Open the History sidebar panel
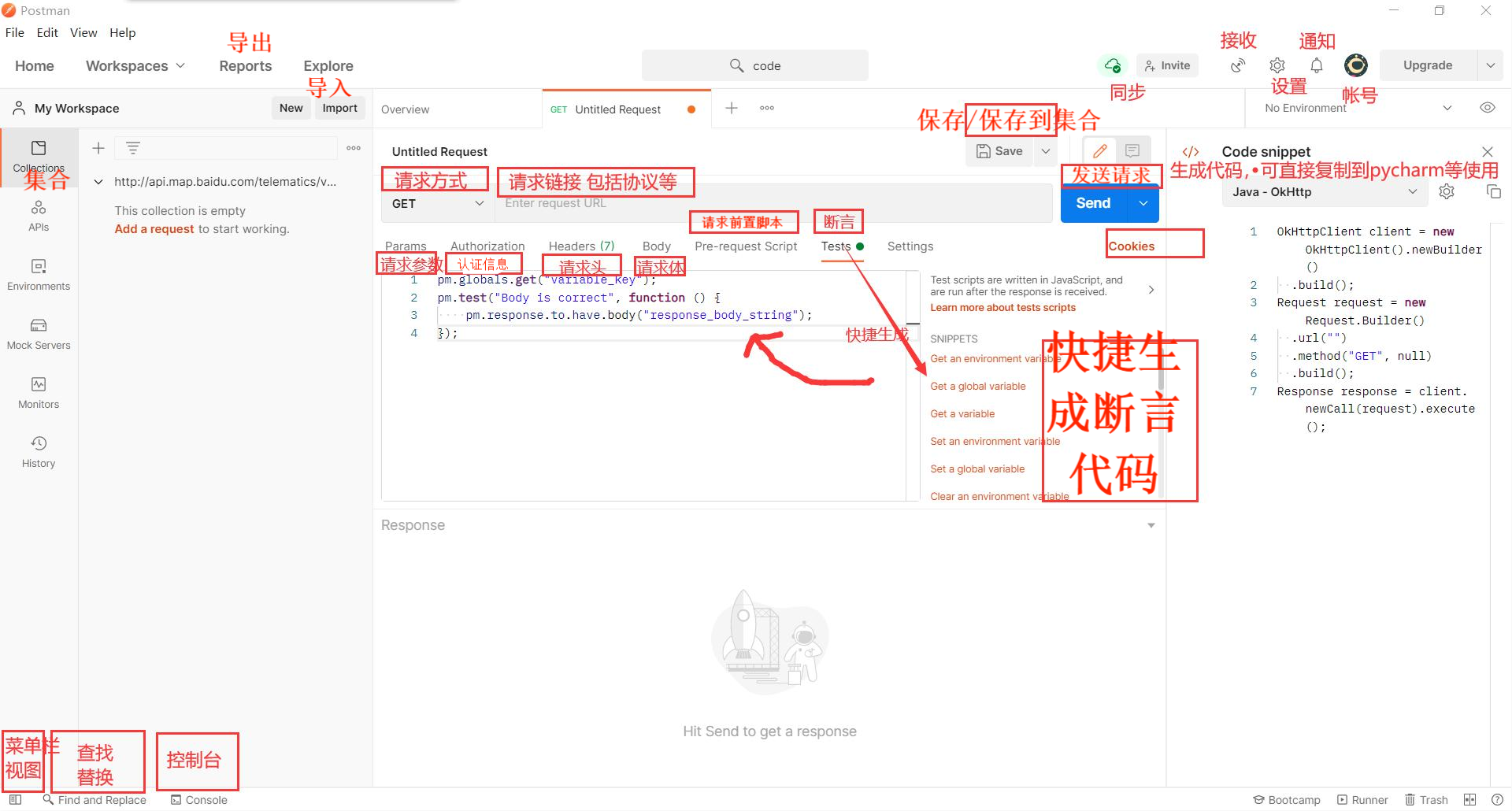This screenshot has width=1512, height=811. point(39,453)
